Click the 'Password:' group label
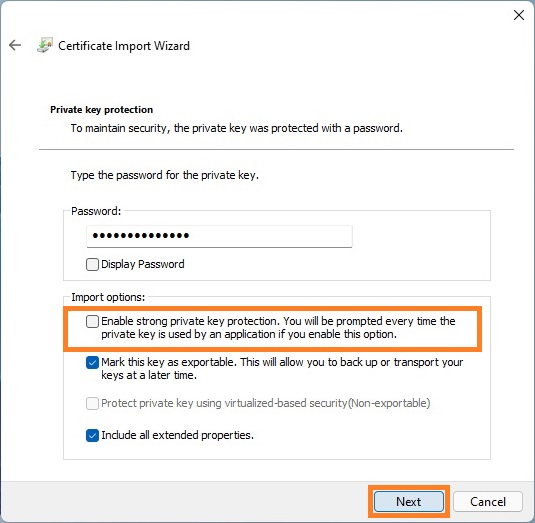Viewport: 535px width, 523px height. (96, 211)
